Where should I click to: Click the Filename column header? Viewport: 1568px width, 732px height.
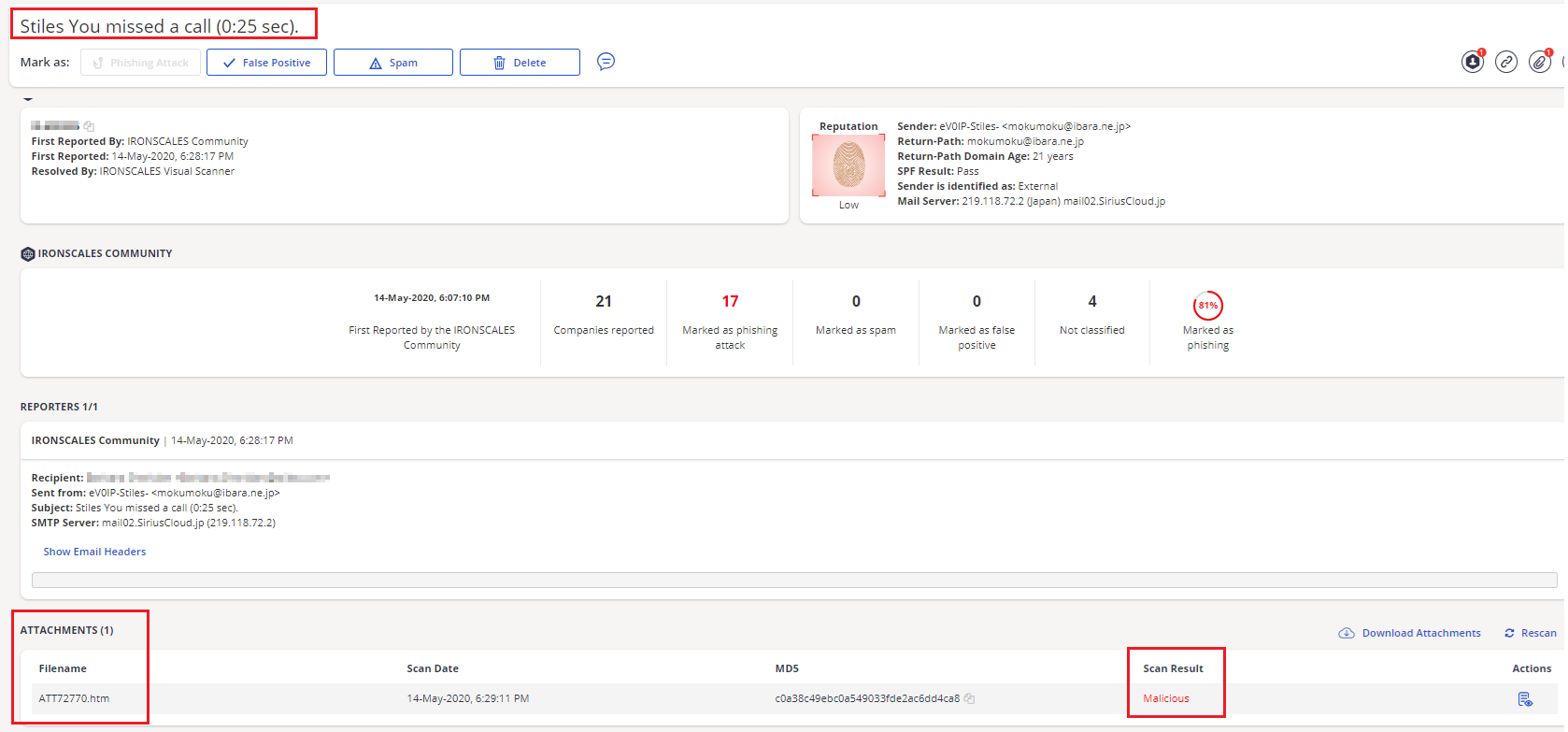pyautogui.click(x=63, y=668)
